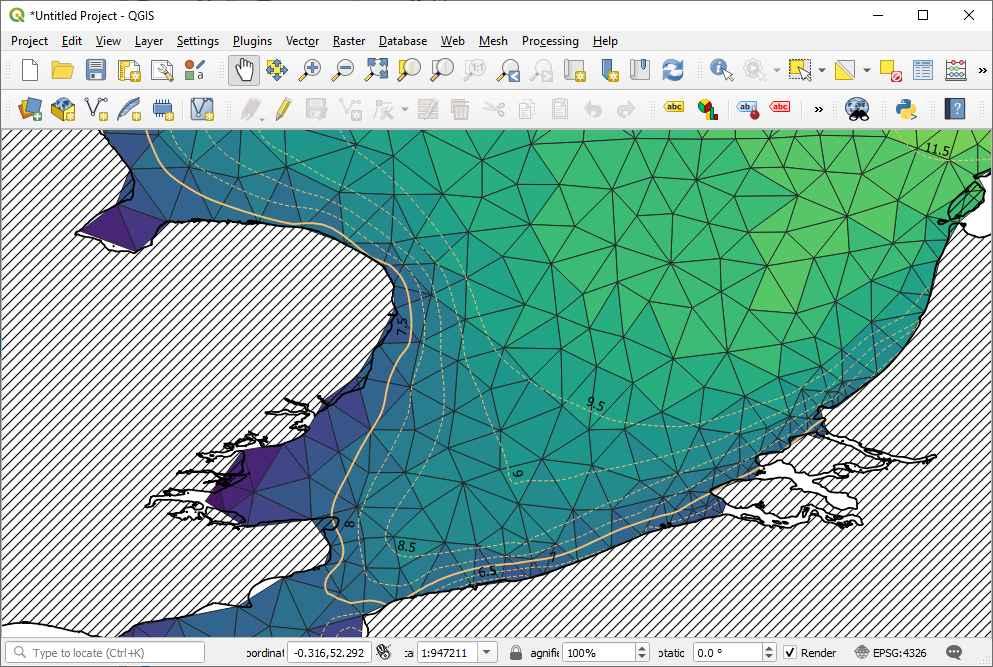This screenshot has width=993, height=667.
Task: Click the EPSG:4326 CRS button
Action: point(893,653)
